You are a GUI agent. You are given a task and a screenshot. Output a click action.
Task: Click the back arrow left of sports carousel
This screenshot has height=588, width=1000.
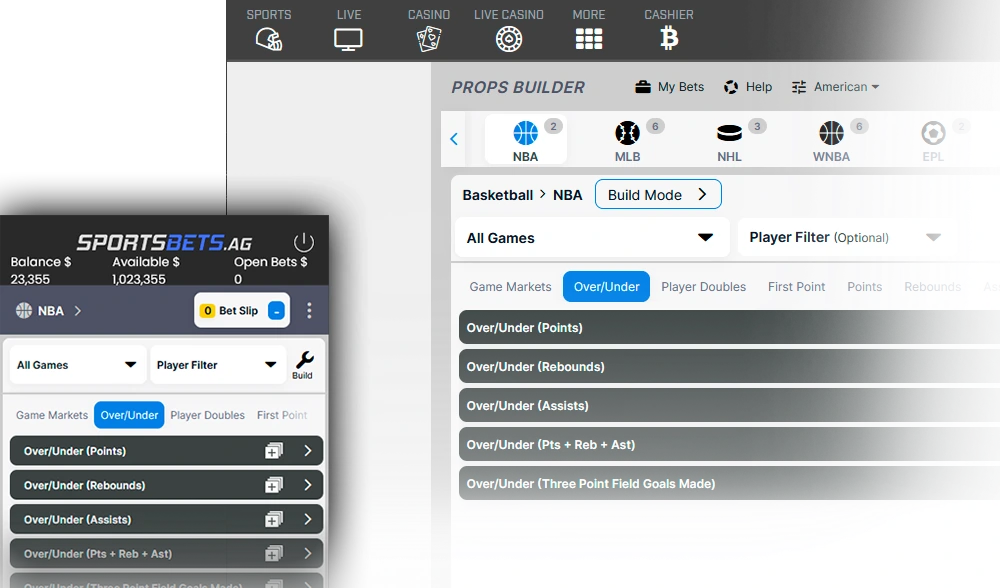click(x=454, y=139)
